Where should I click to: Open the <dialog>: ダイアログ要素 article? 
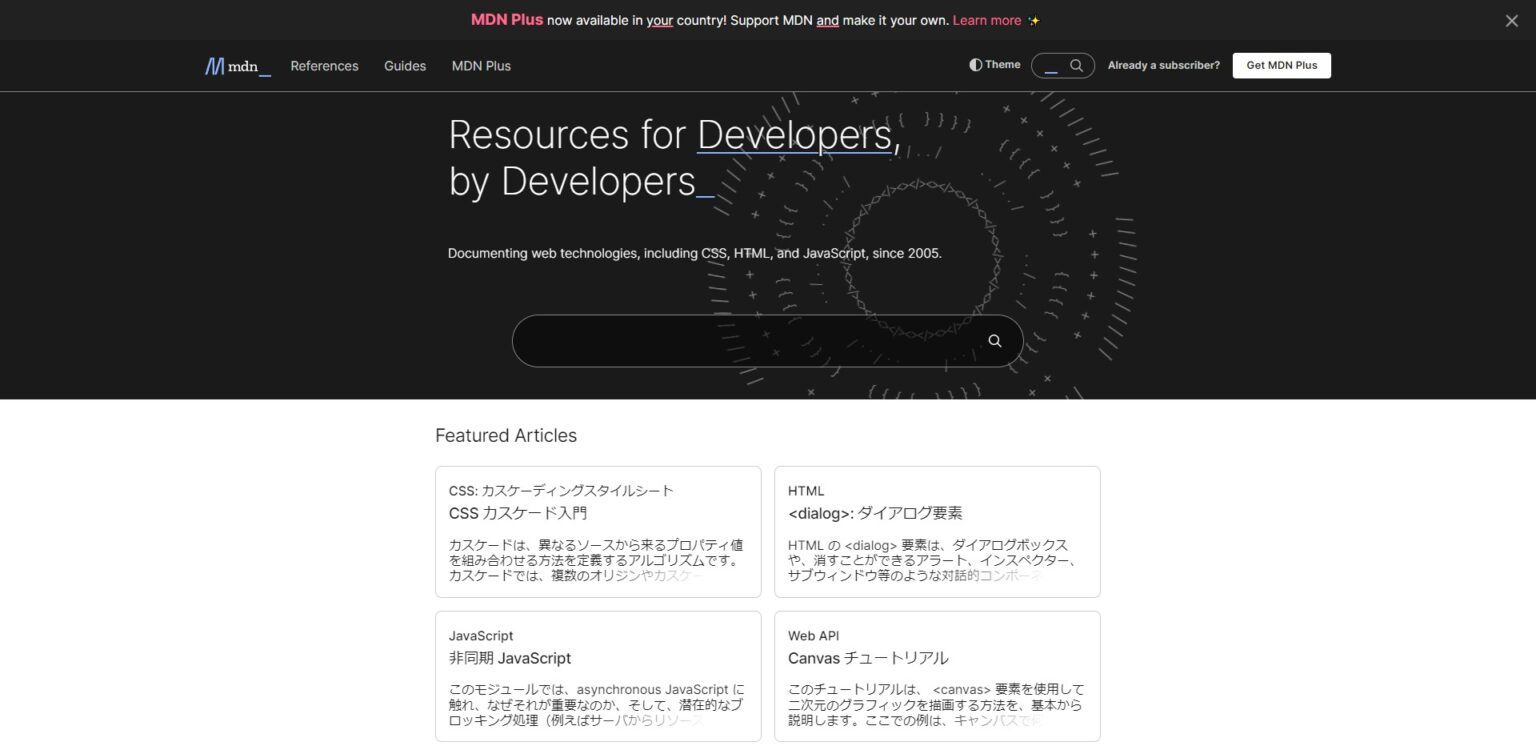tap(875, 513)
